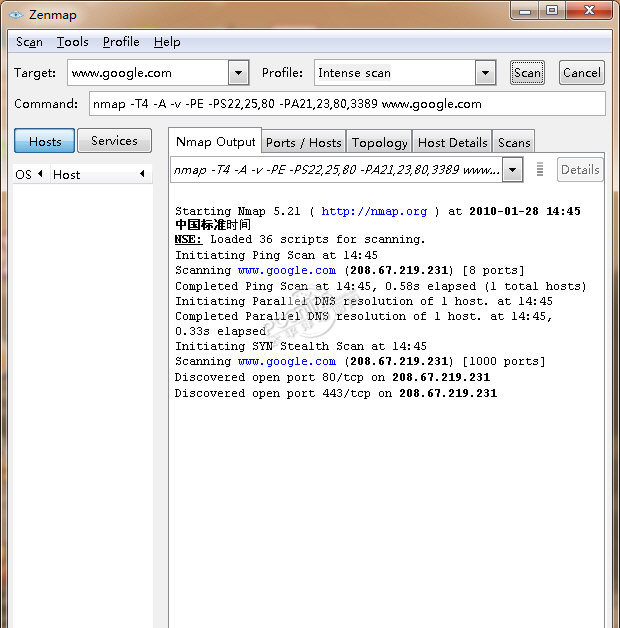Viewport: 620px width, 628px height.
Task: Click www.google.com link in 1000 ports line
Action: pos(287,361)
